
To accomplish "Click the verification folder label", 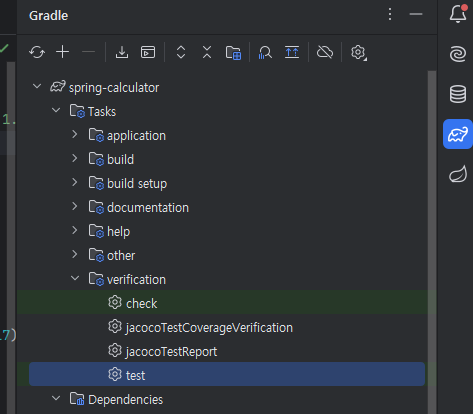I will point(136,280).
